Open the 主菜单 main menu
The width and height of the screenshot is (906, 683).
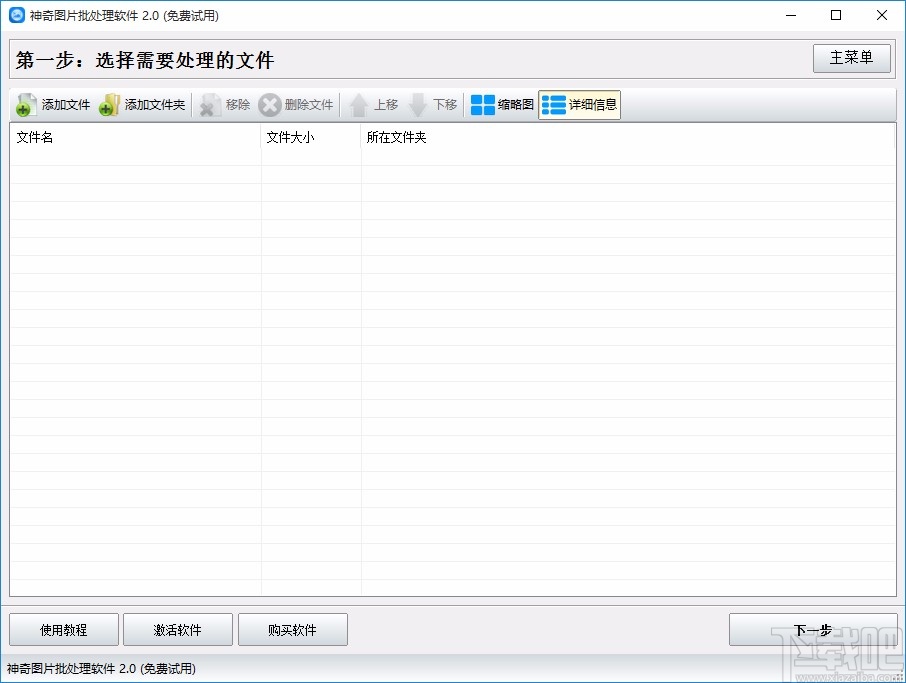851,58
